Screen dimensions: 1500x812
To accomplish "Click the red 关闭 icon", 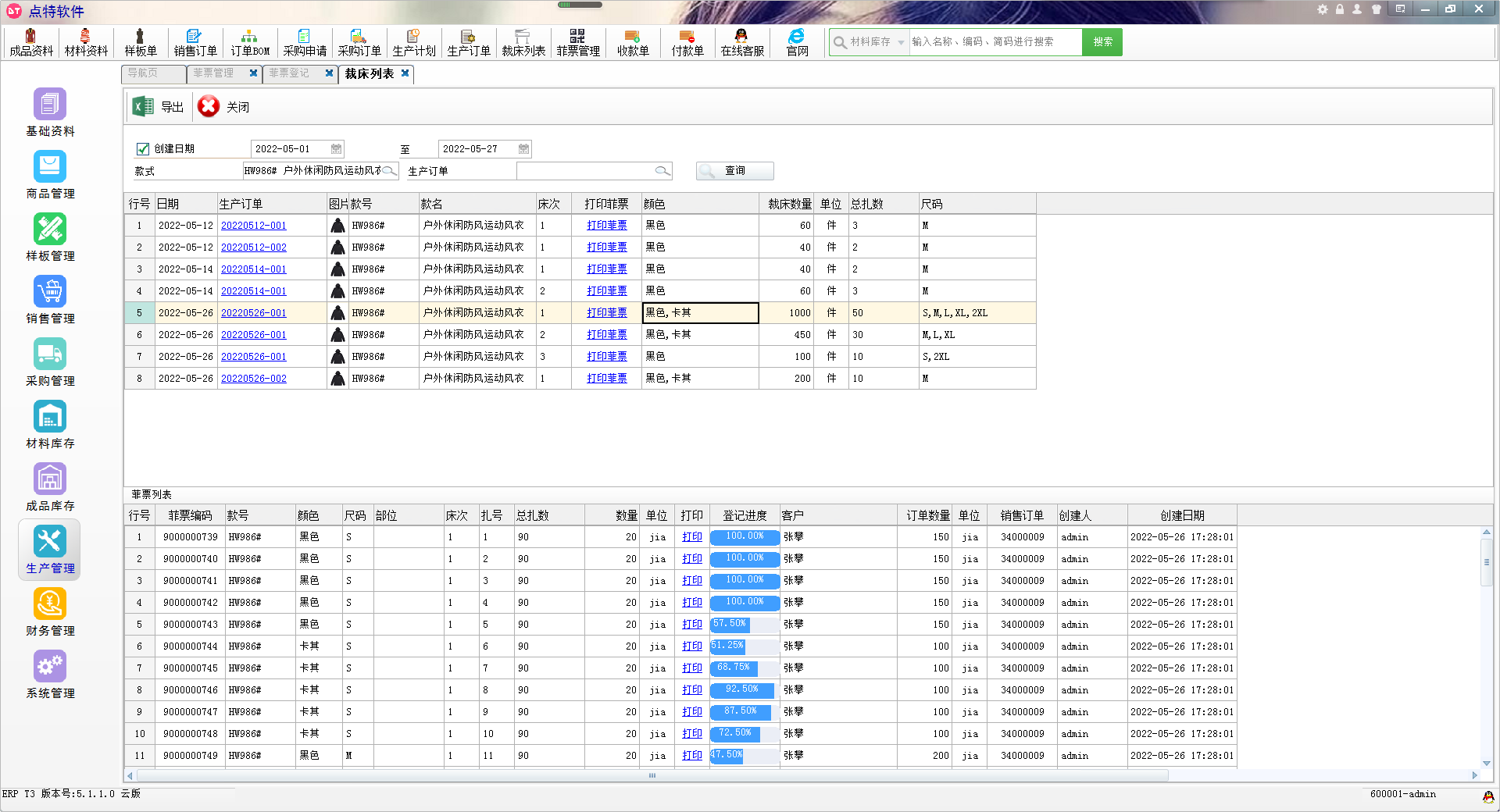I will tap(209, 106).
